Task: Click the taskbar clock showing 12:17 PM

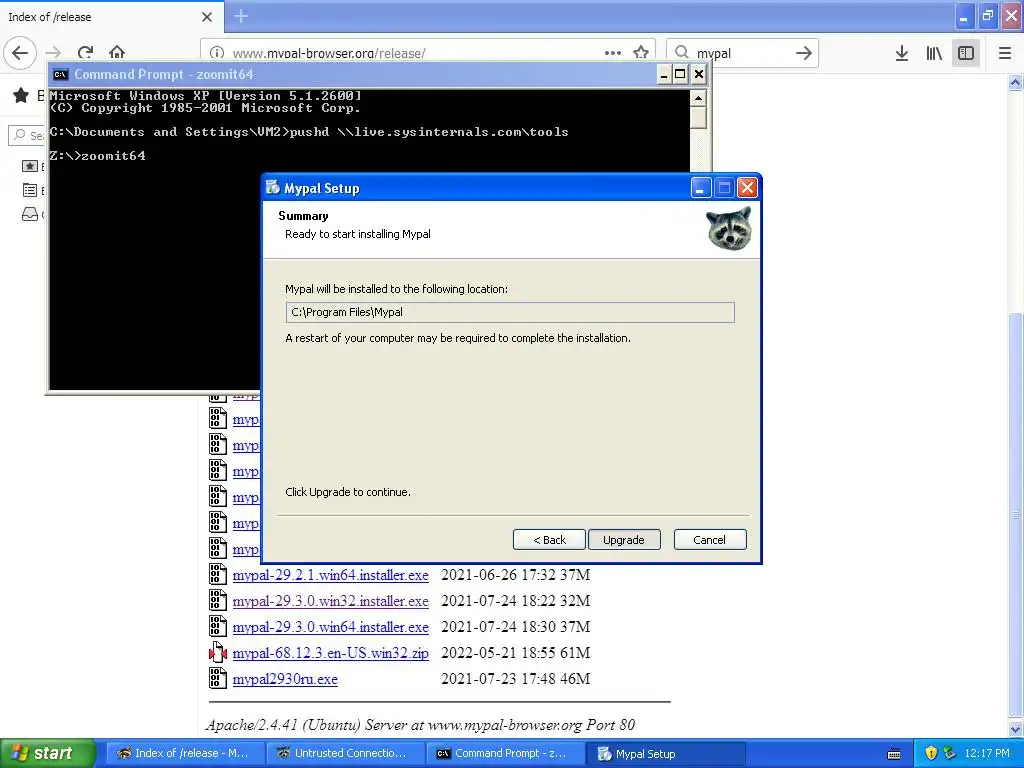Action: tap(987, 753)
